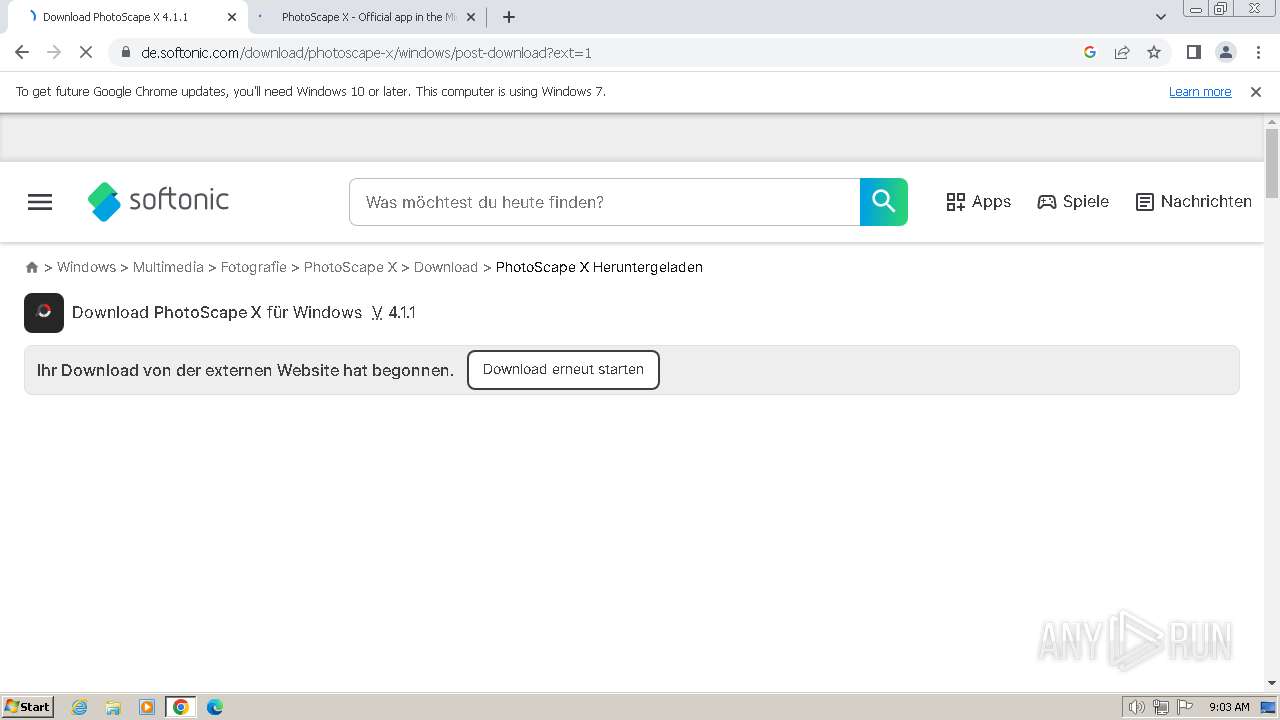Open media player from taskbar

point(147,707)
